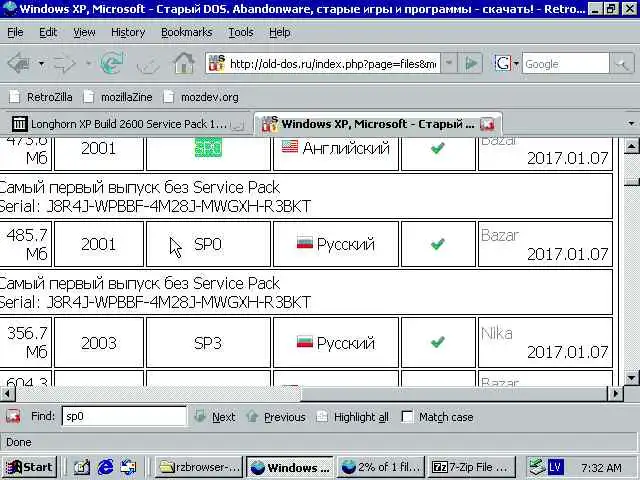Open the Forward button history dropdown

click(x=89, y=64)
